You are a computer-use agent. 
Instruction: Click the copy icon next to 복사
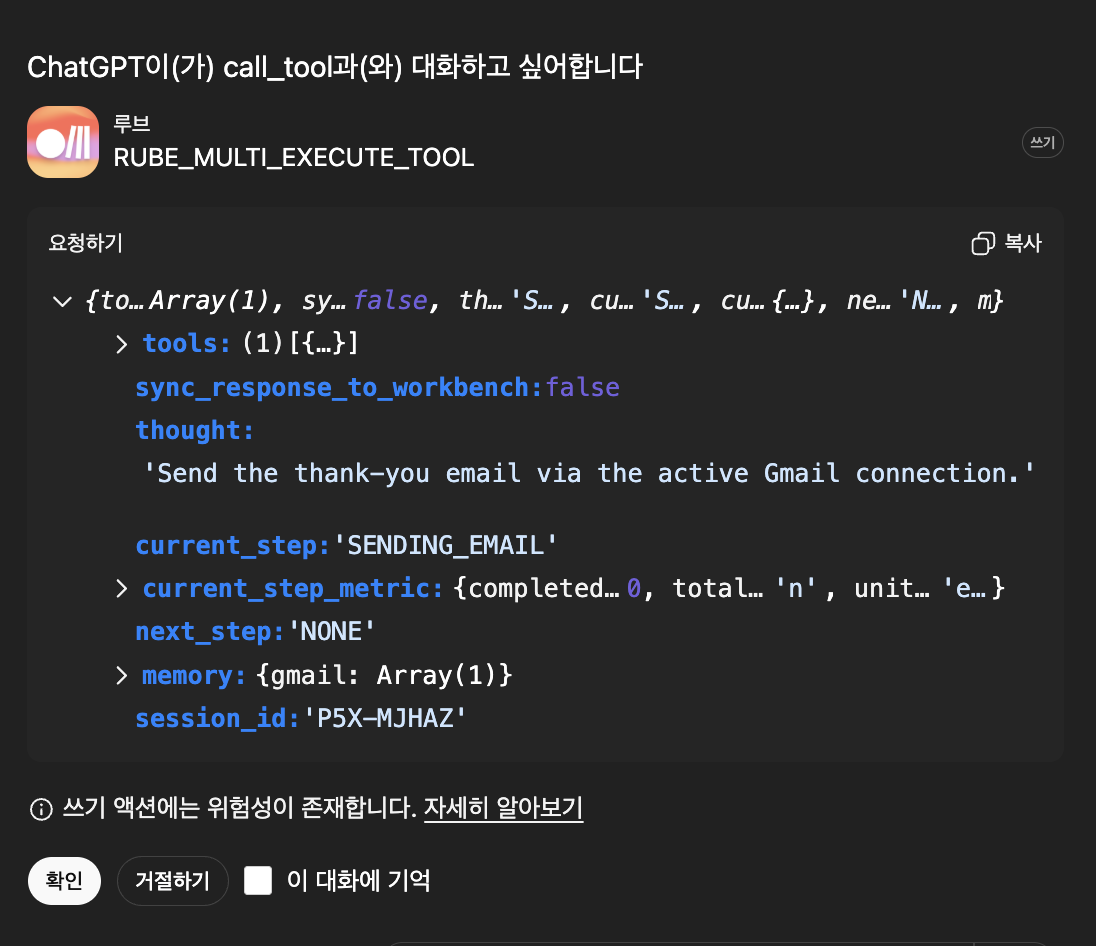tap(983, 243)
